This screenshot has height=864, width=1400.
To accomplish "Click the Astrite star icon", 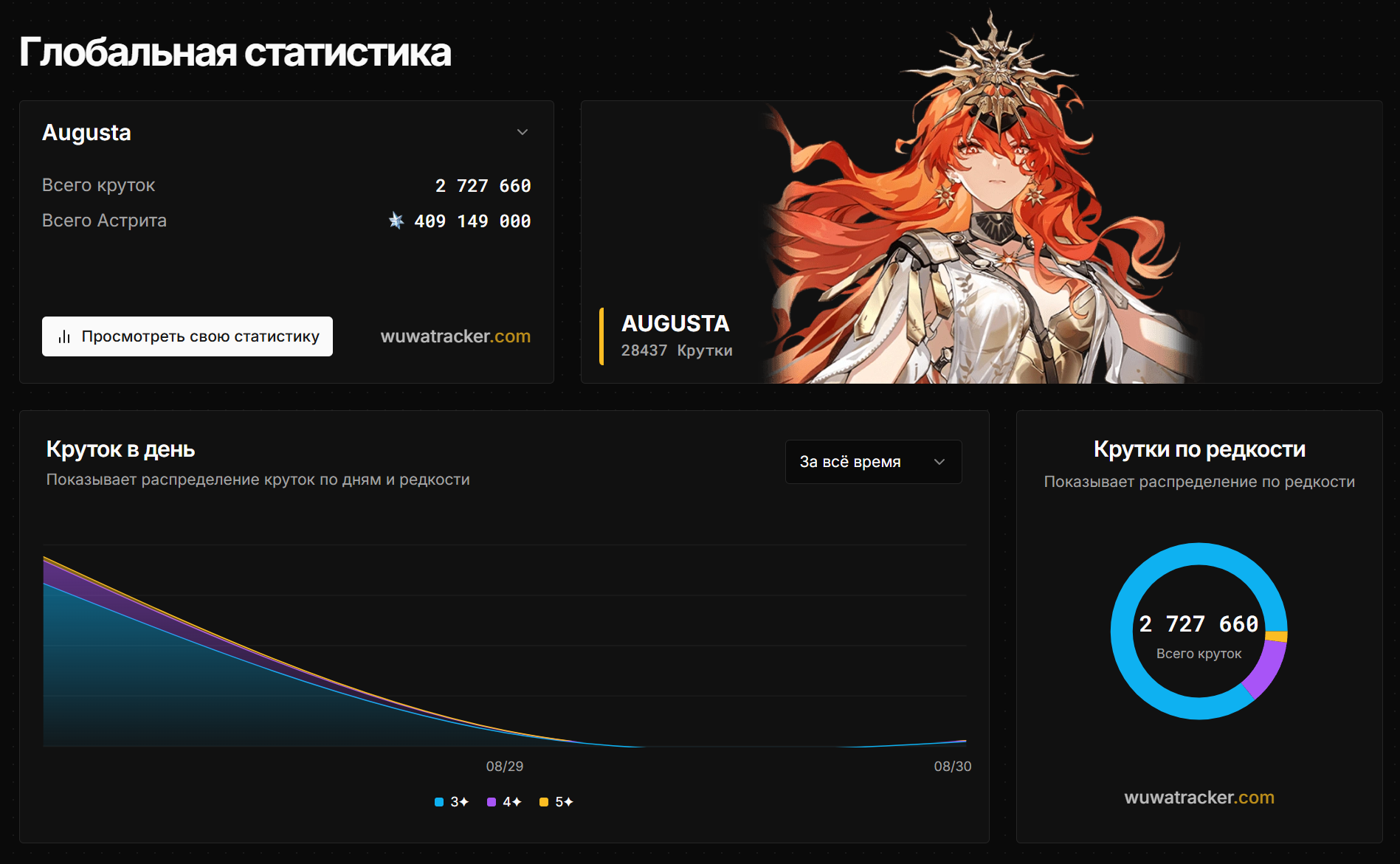I will point(396,221).
